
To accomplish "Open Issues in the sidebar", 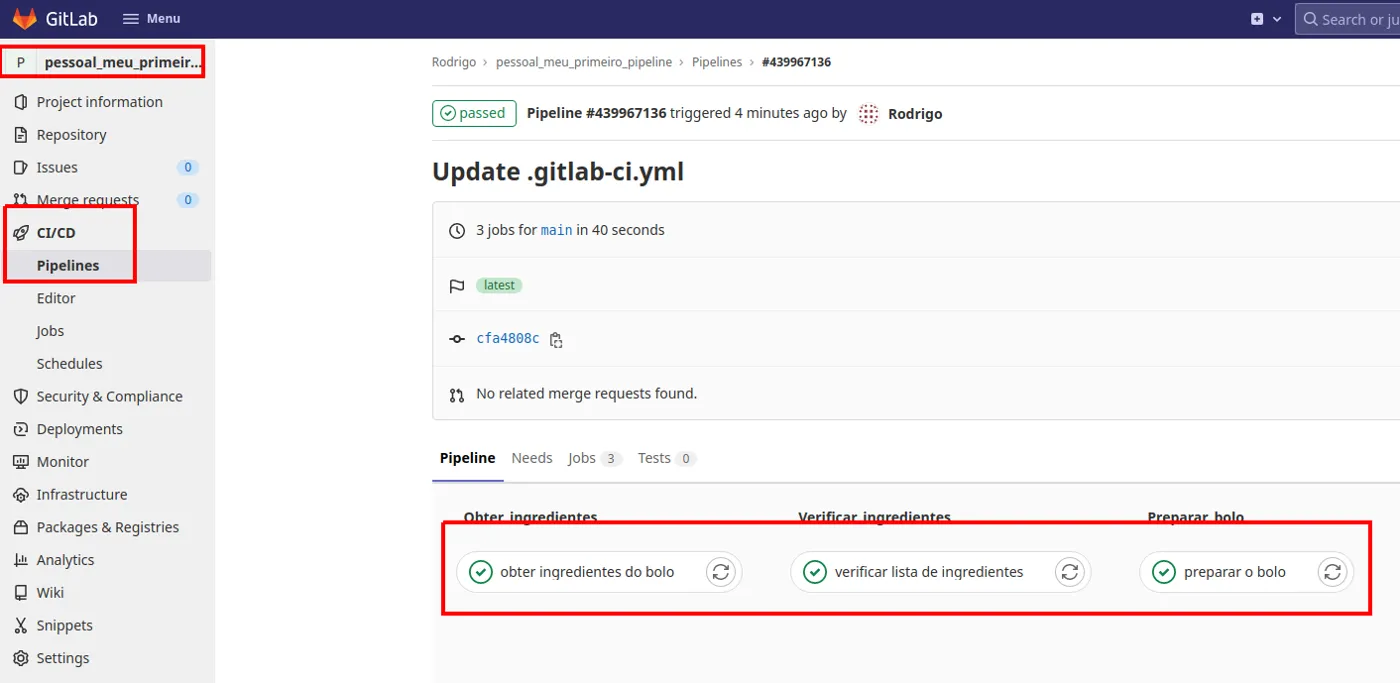I will pos(57,167).
